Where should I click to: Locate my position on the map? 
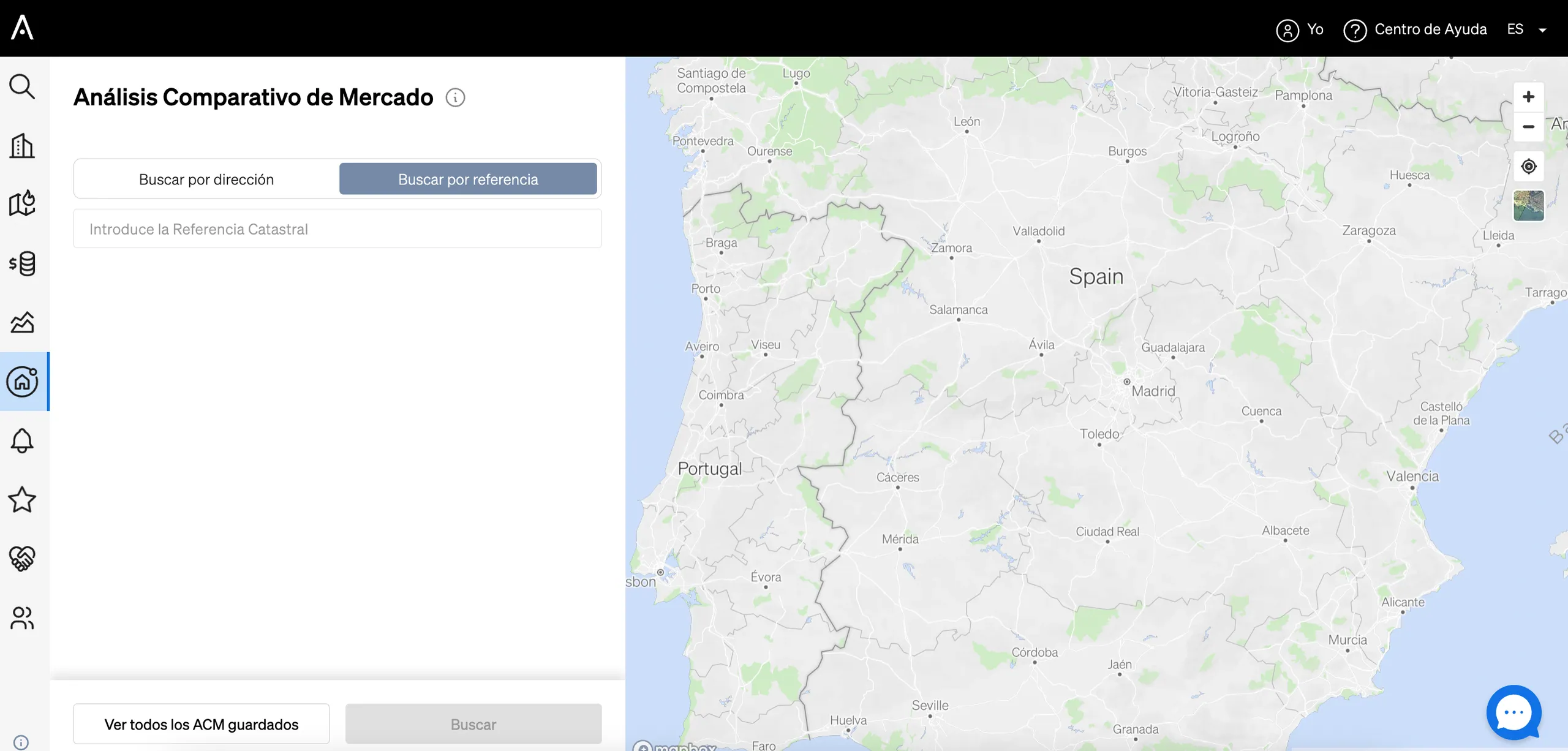(1529, 166)
